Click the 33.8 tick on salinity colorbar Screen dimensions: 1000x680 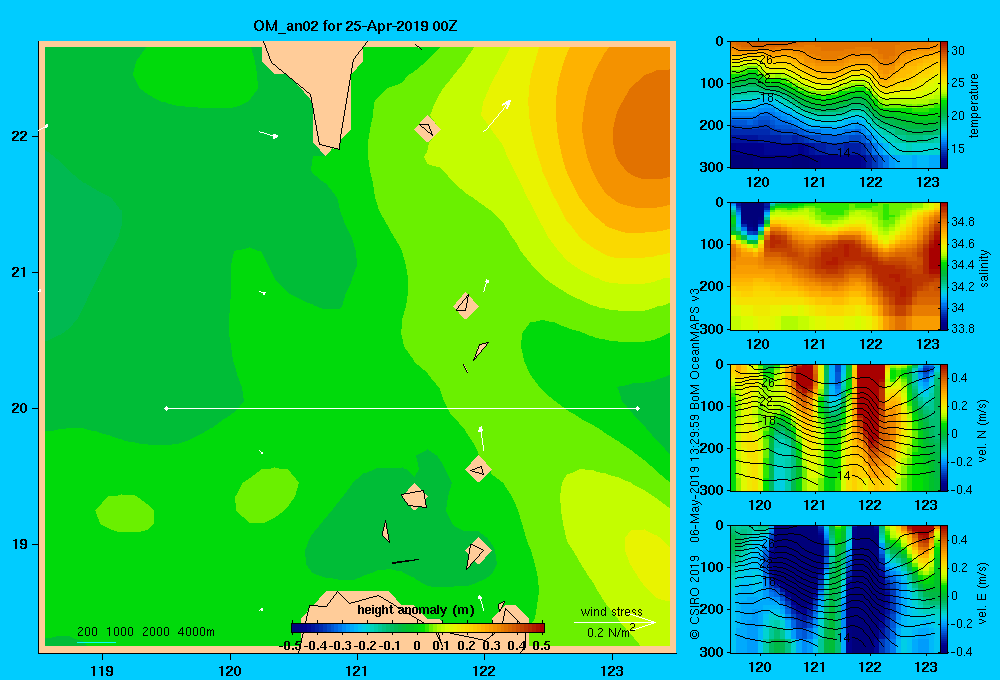[x=962, y=329]
